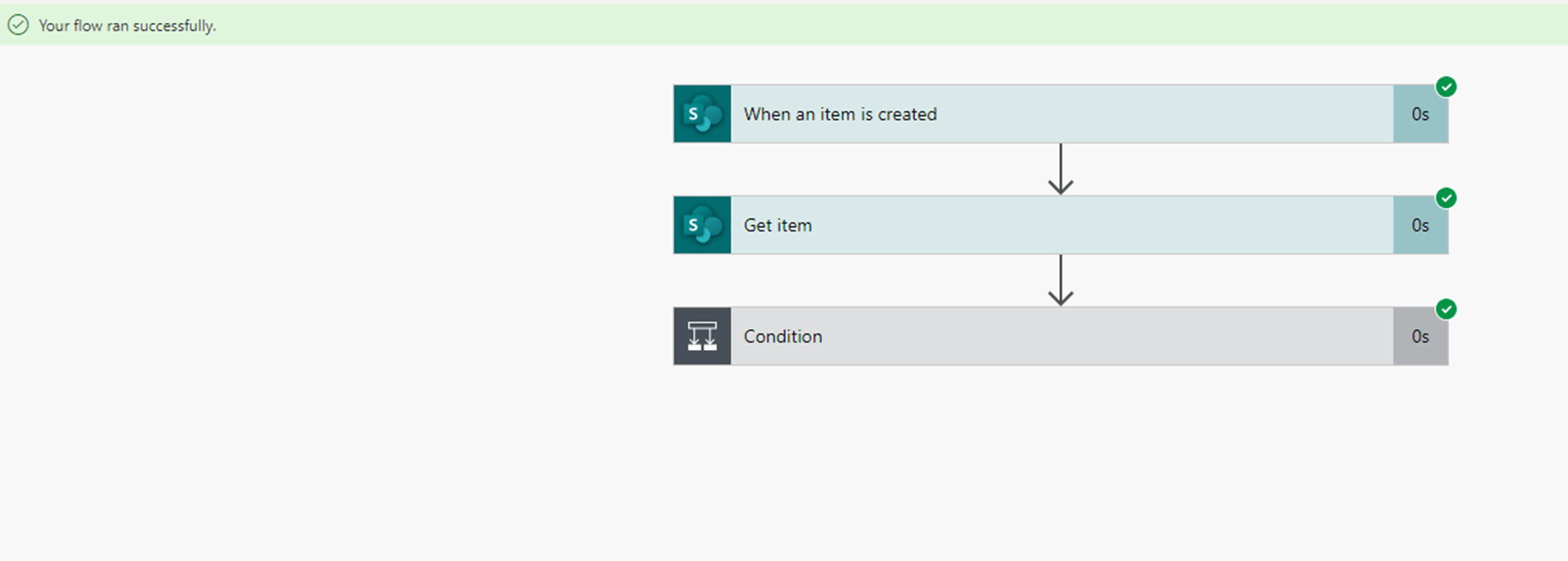Click the 0s duration badge on the trigger
Viewport: 1568px width, 561px height.
tap(1421, 114)
